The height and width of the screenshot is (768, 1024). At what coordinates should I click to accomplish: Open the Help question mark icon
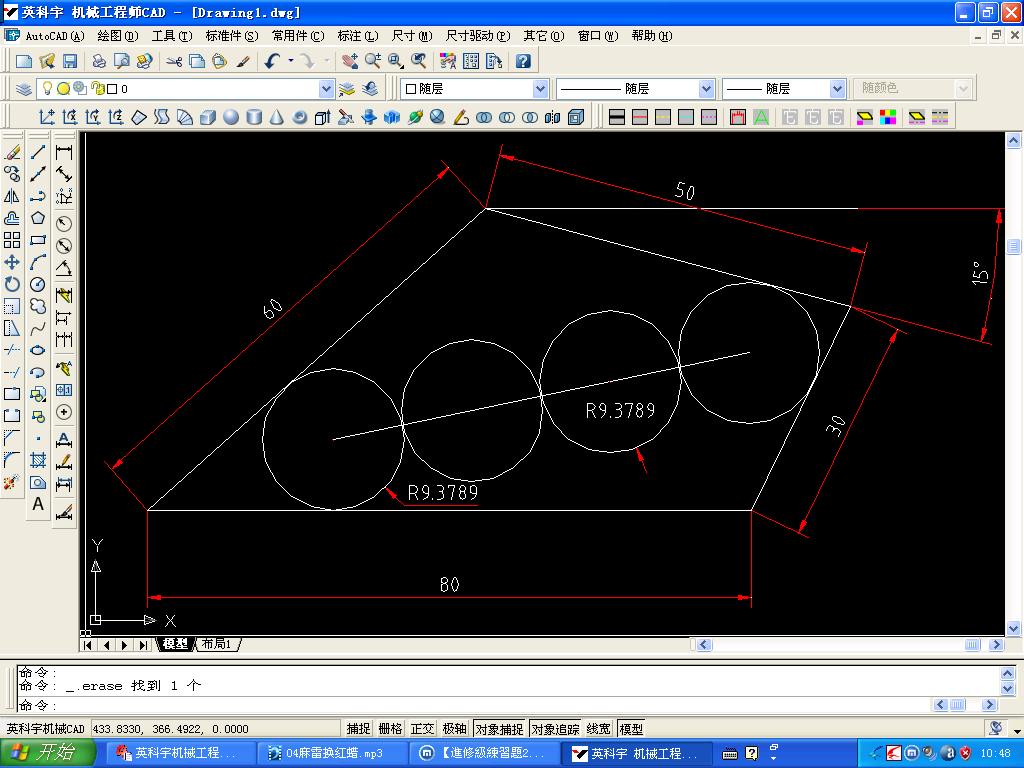(523, 61)
